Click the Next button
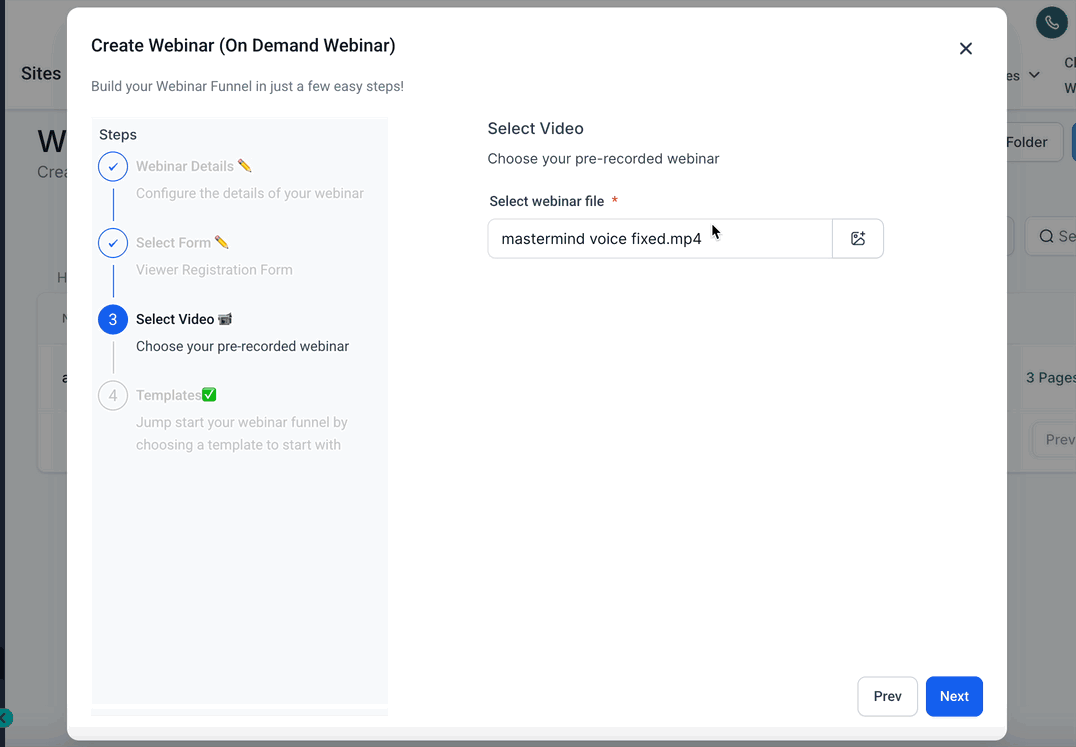This screenshot has height=747, width=1076. (x=954, y=696)
